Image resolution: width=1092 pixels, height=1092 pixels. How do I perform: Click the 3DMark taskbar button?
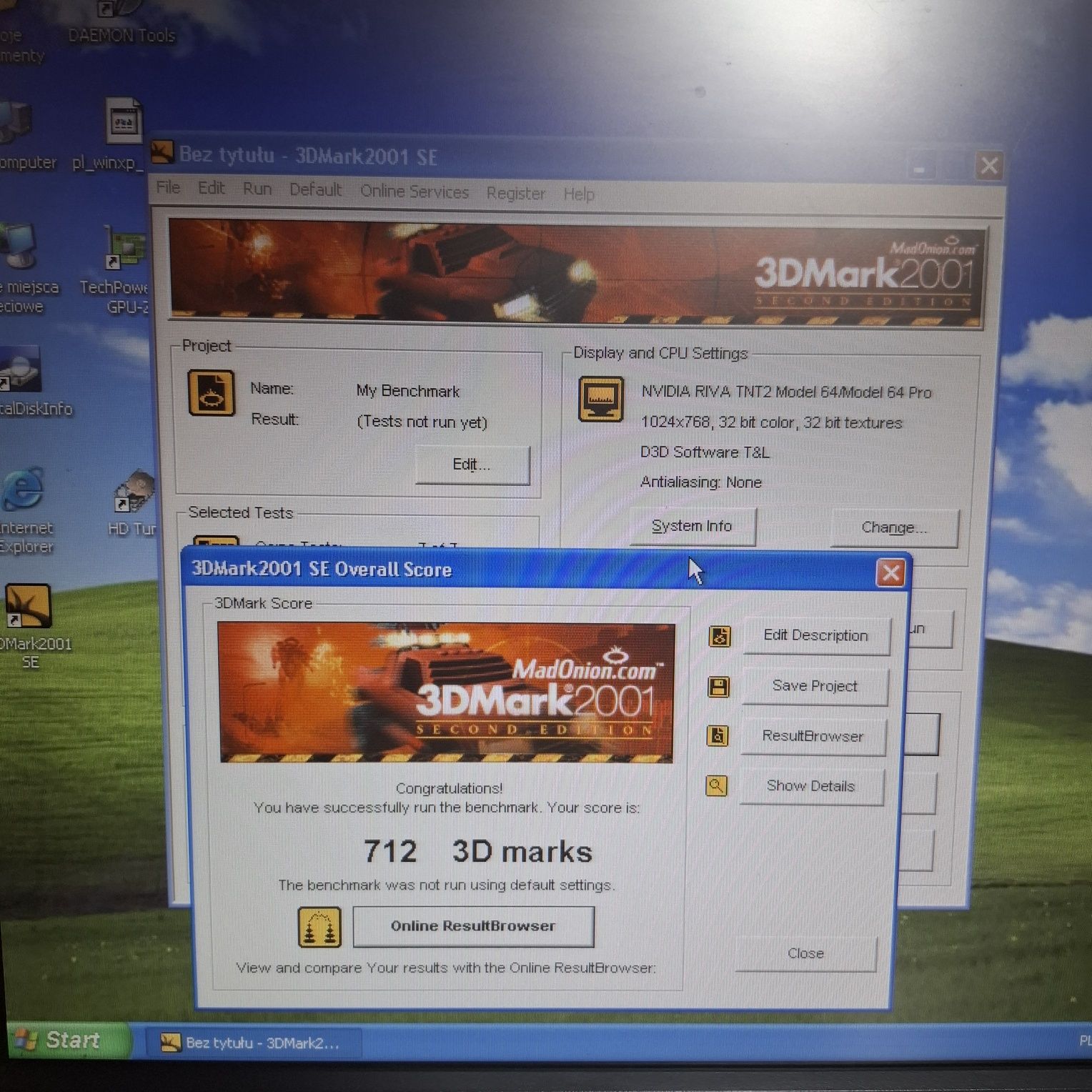[x=254, y=1043]
